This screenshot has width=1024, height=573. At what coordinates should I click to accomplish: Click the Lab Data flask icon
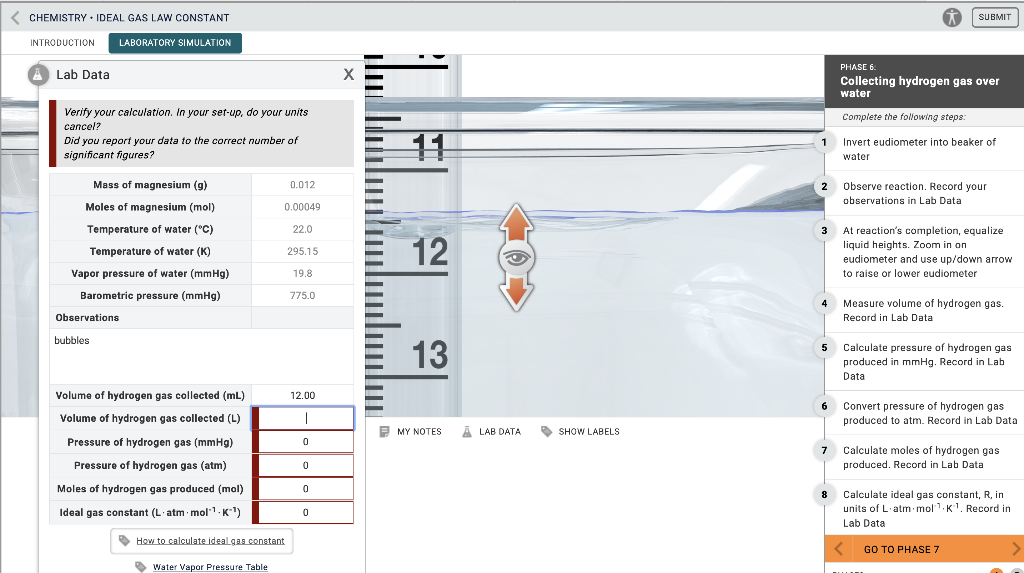coord(38,74)
